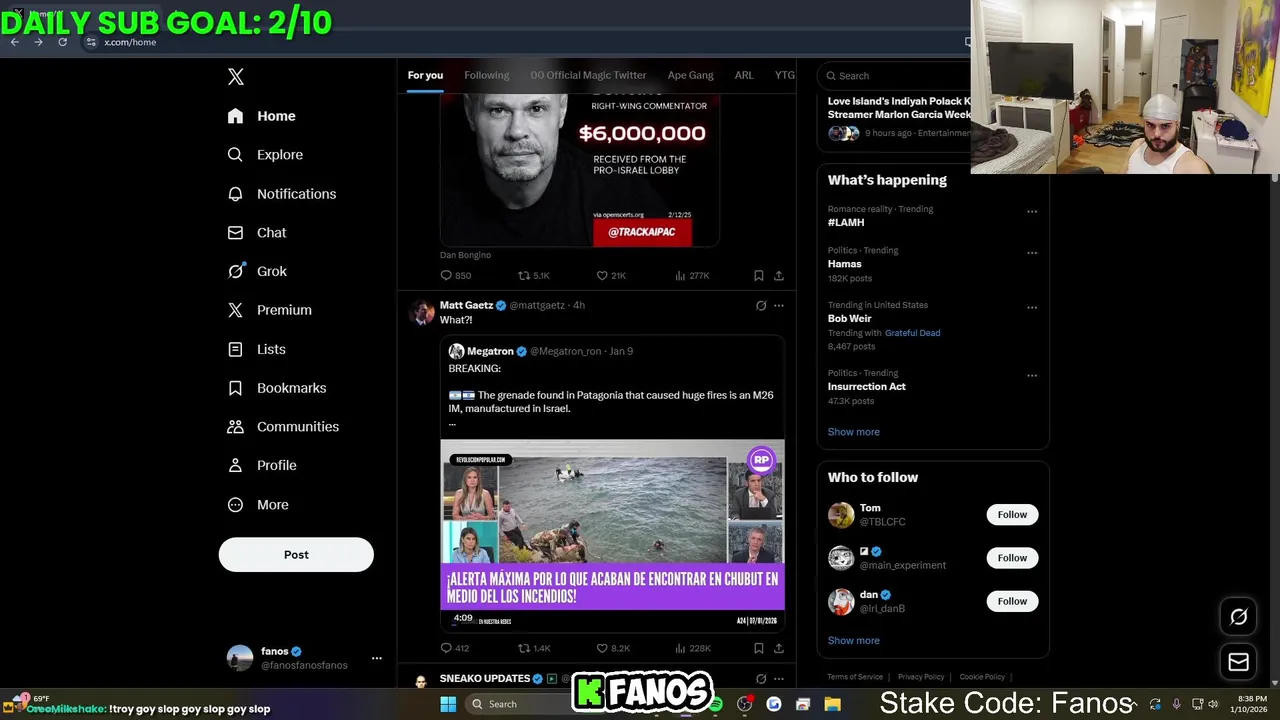Open Bookmarks in the sidebar

[x=277, y=388]
